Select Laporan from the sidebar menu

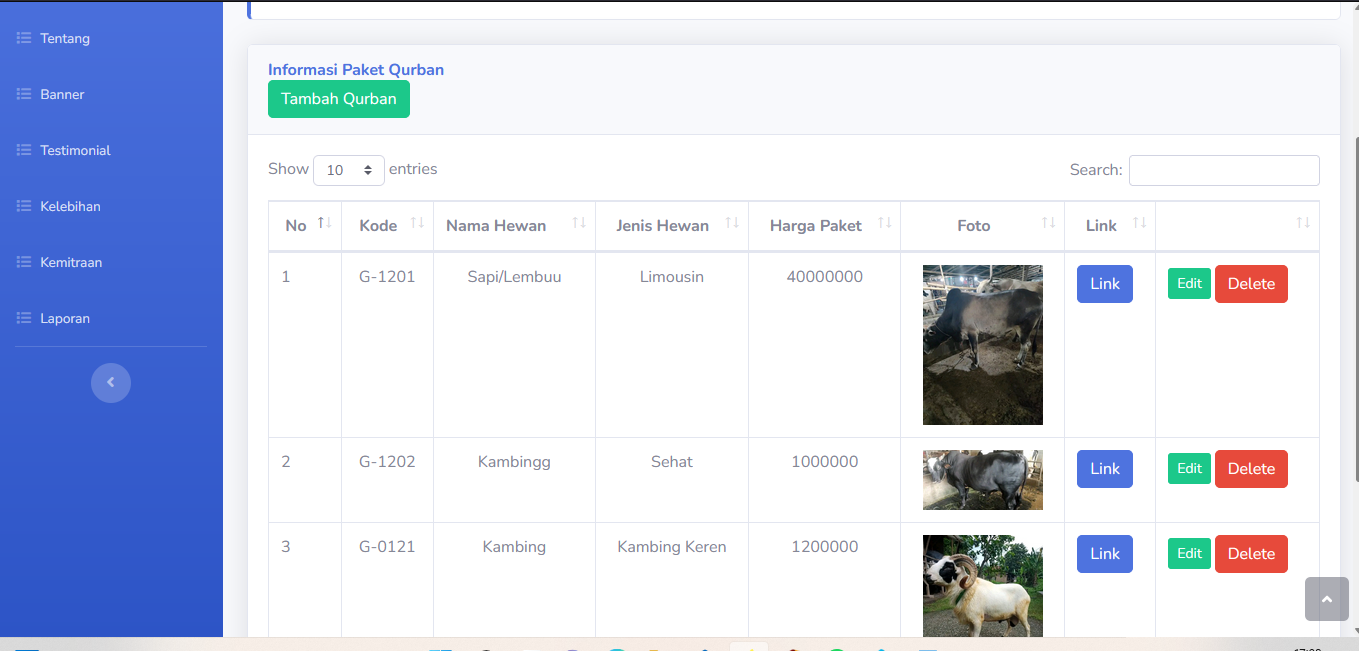[65, 319]
